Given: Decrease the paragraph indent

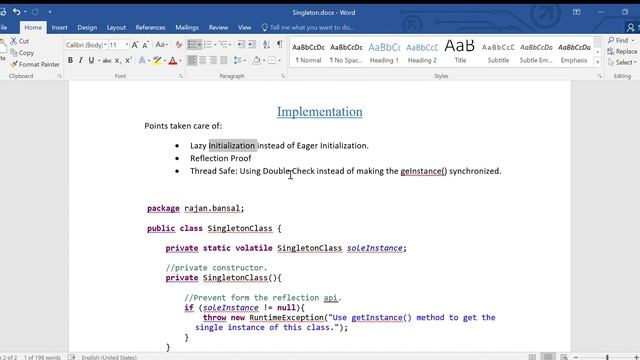Looking at the screenshot, I should [x=241, y=44].
